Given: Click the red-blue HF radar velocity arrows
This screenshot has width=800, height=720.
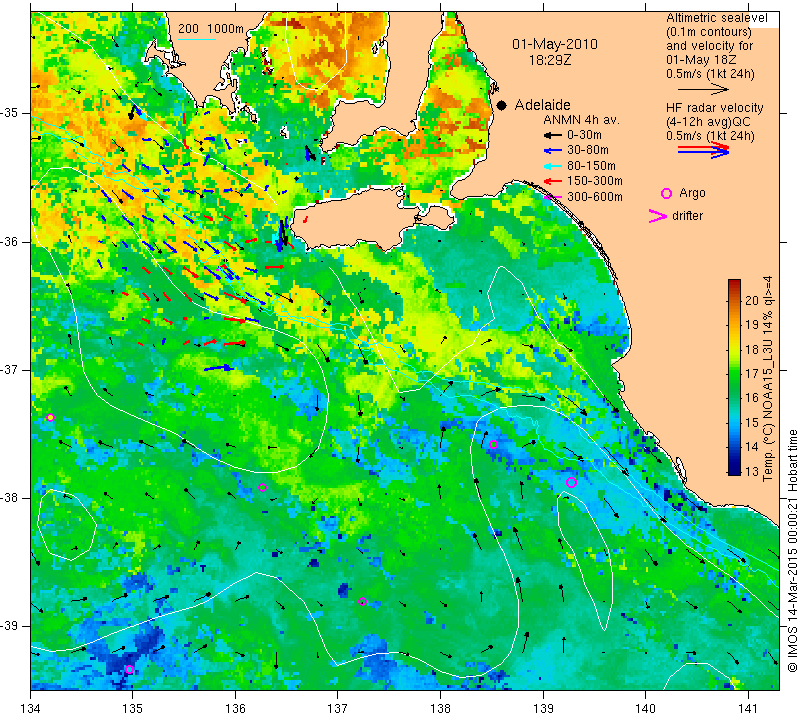Looking at the screenshot, I should click(x=703, y=150).
